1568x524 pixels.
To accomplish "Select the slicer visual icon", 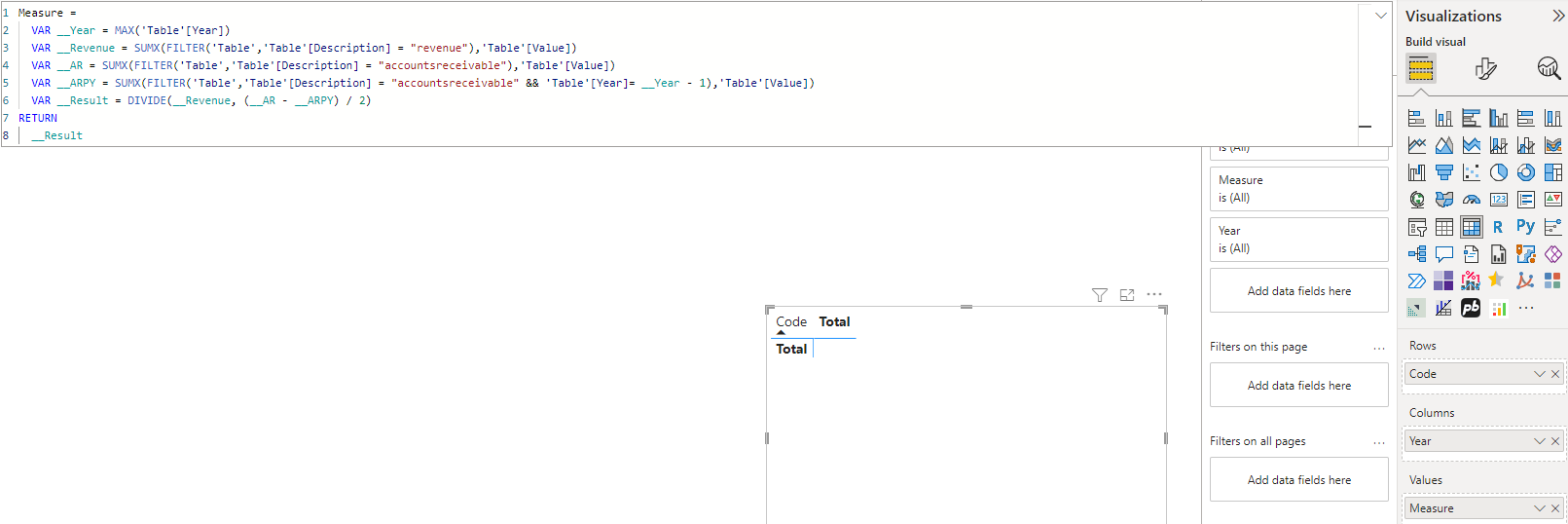I will [1417, 227].
